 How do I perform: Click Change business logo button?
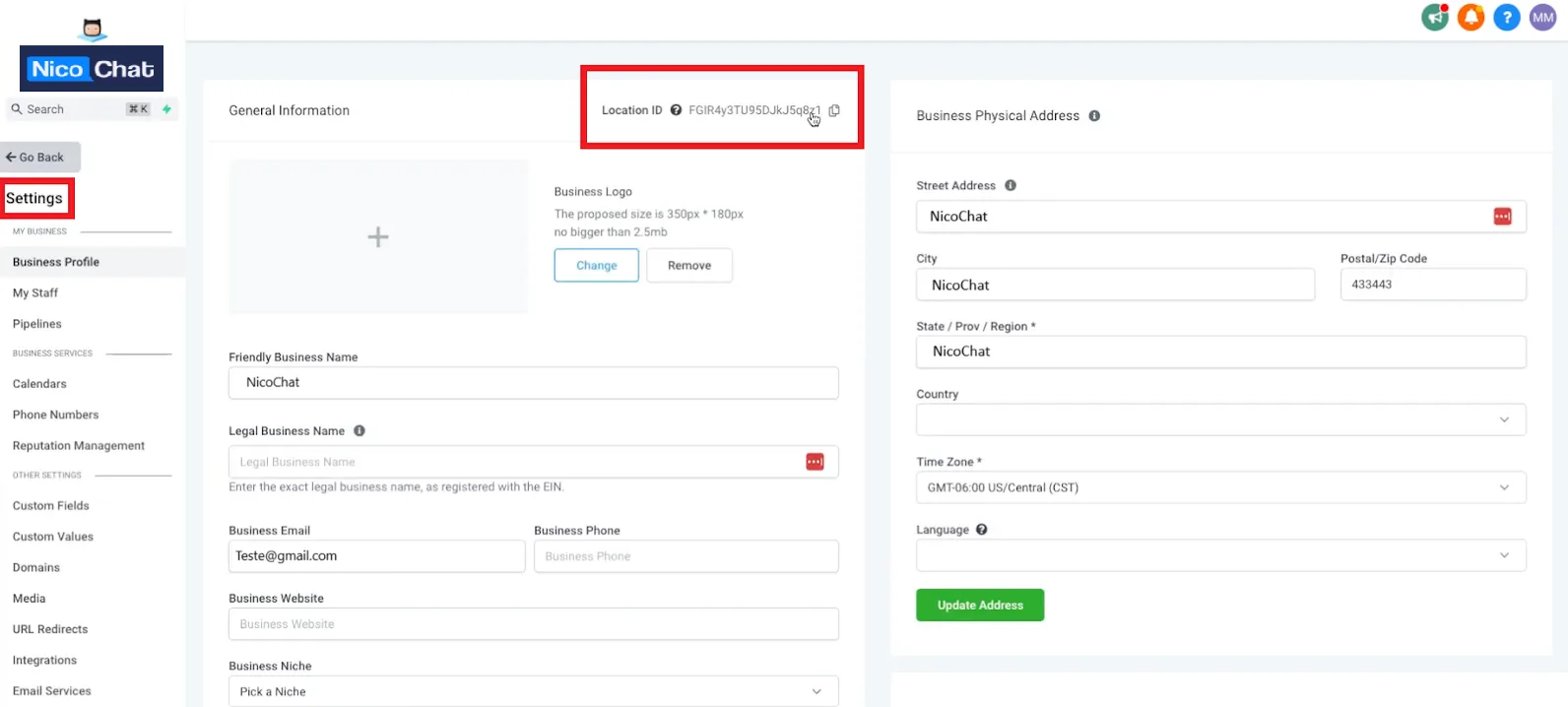click(x=597, y=266)
